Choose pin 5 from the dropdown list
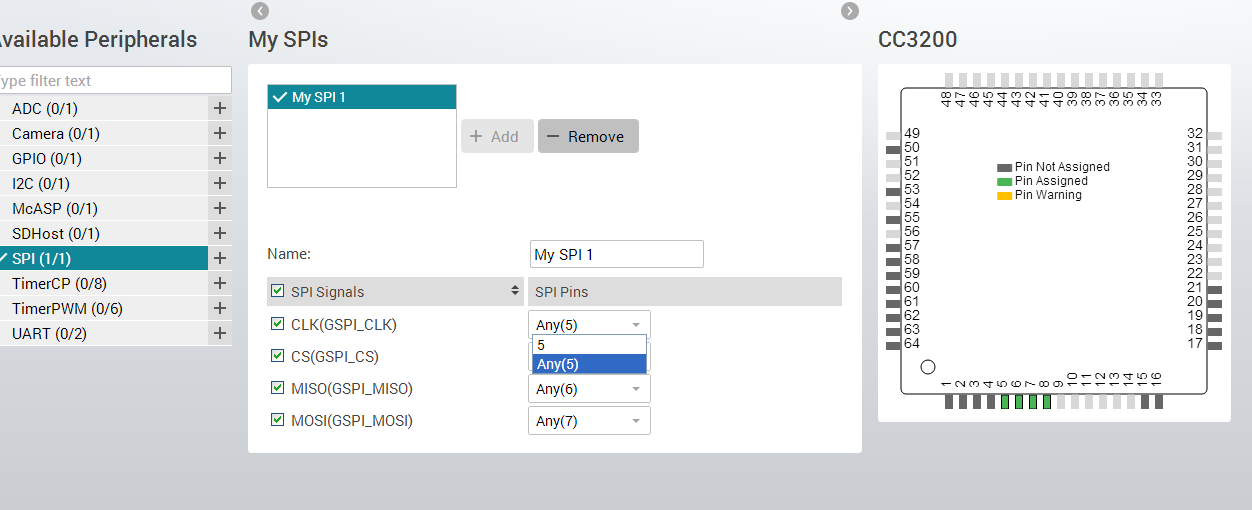1252x510 pixels. tap(589, 345)
